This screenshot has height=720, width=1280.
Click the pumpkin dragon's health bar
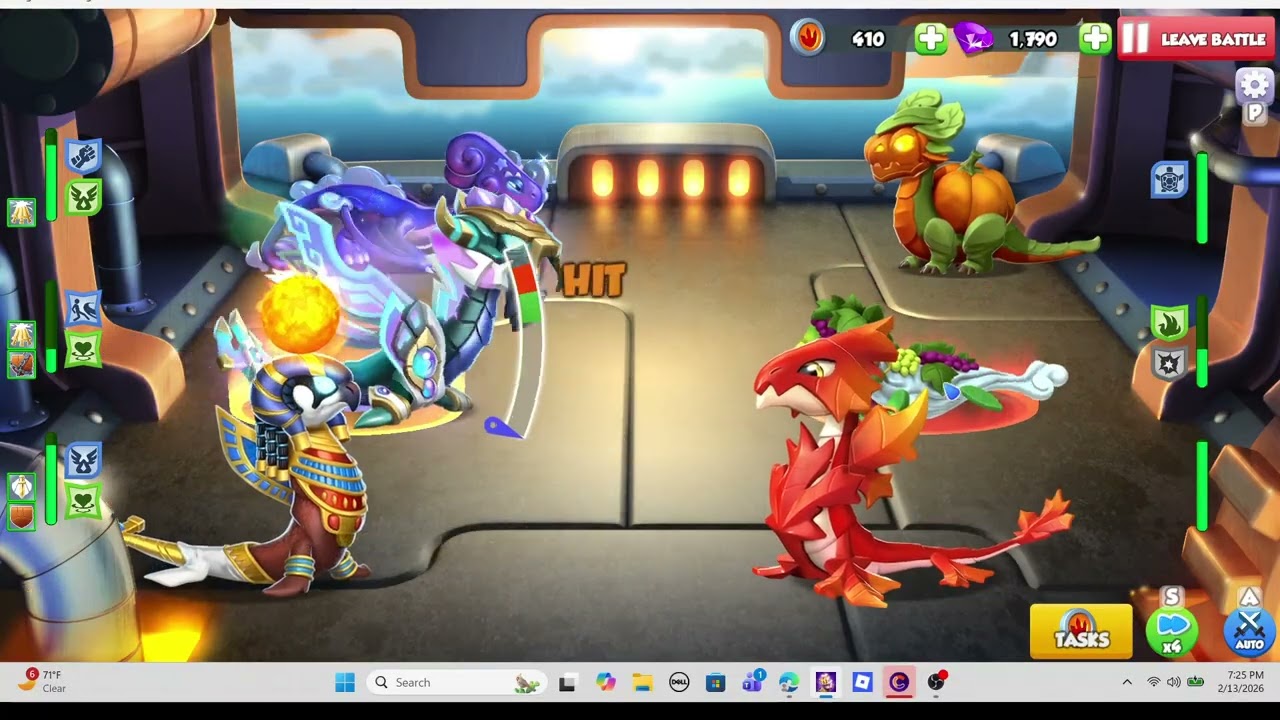point(1202,197)
